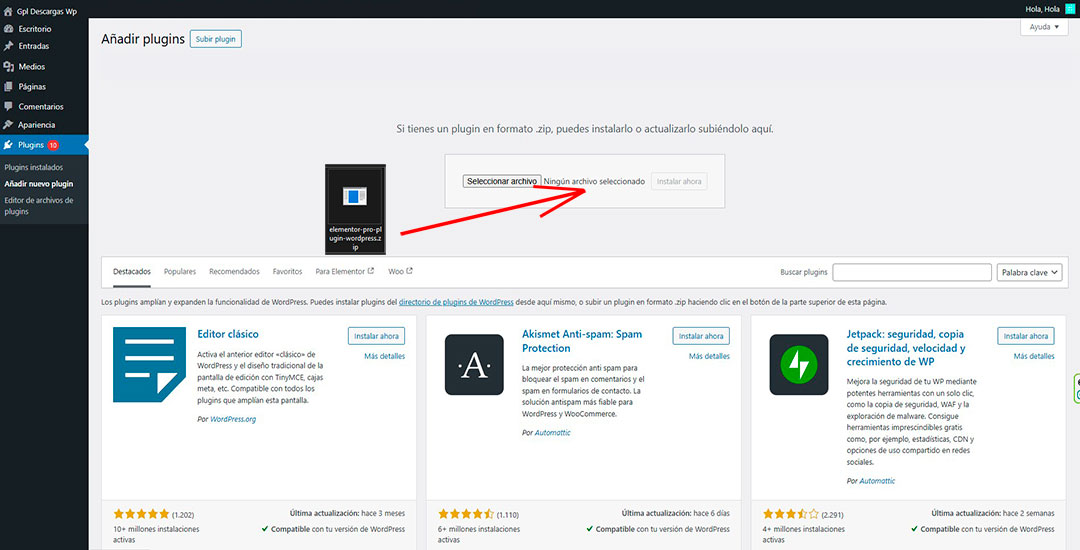The image size is (1080, 550).
Task: Open the Para Elementor tab
Action: click(x=344, y=272)
